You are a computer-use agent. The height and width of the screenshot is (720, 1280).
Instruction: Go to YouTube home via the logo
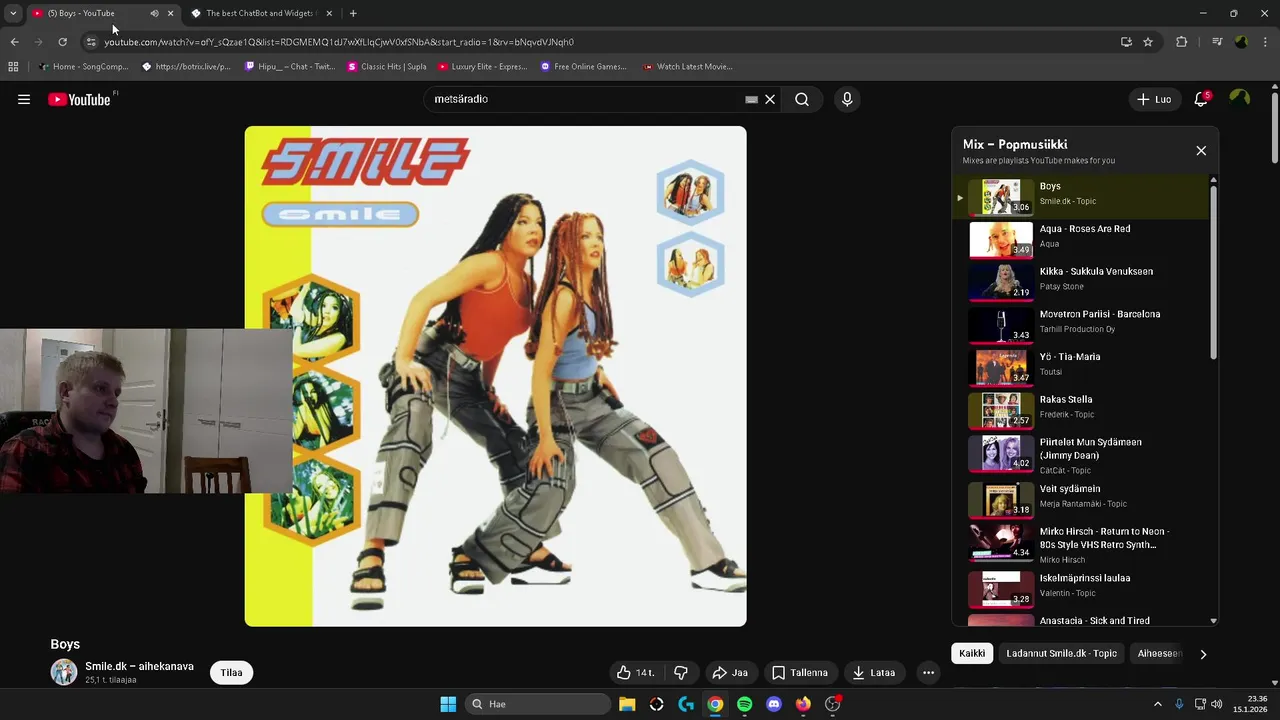tap(79, 99)
